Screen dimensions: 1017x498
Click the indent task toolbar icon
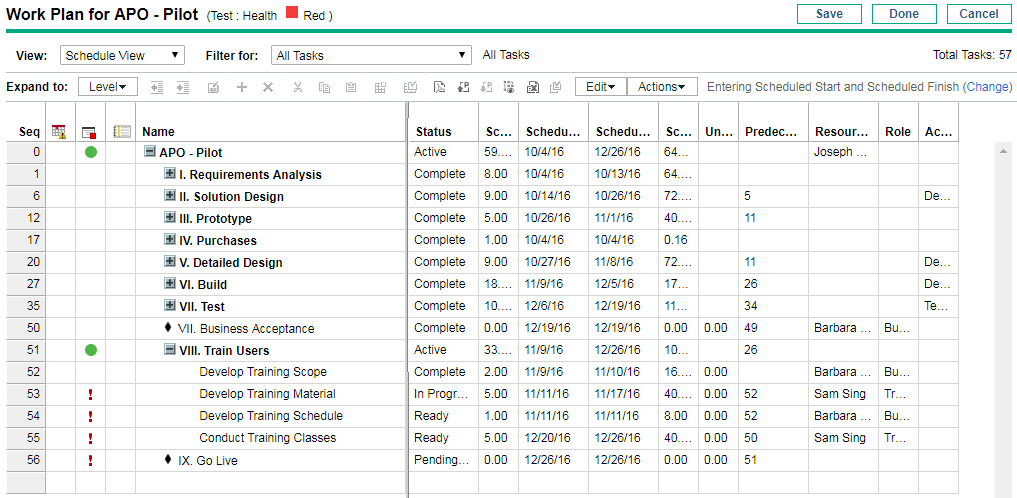tap(182, 87)
